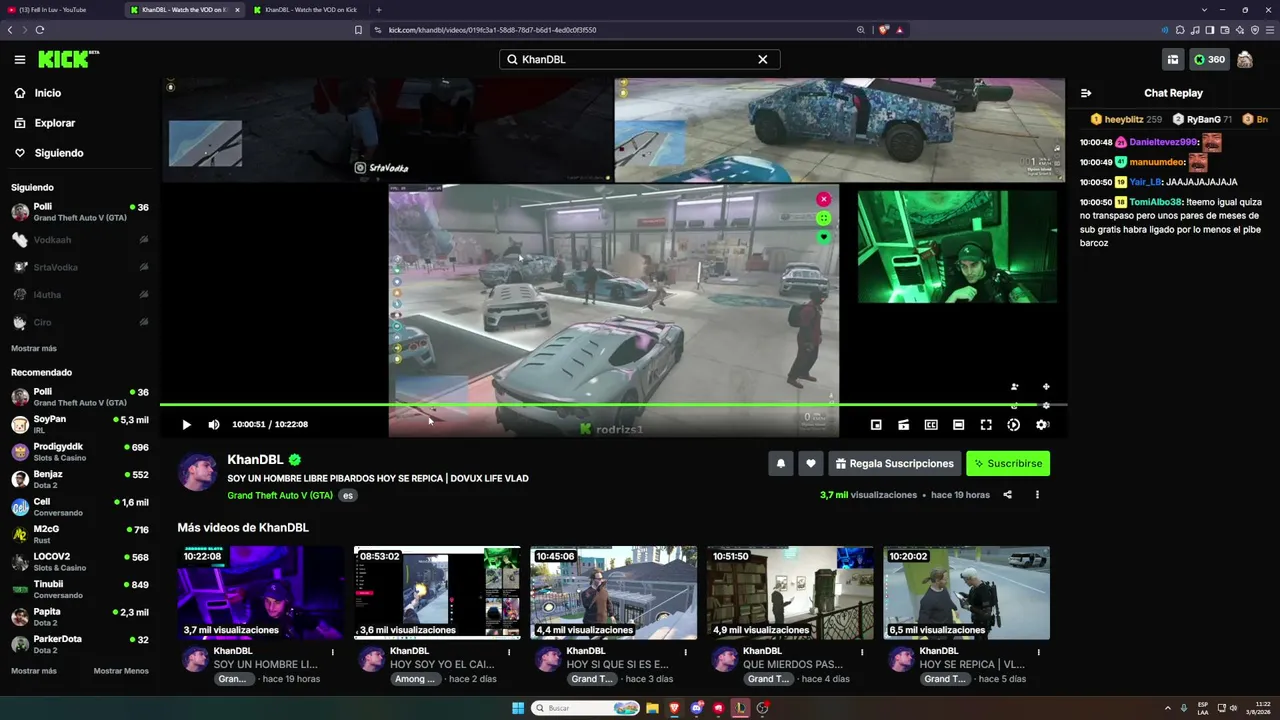Bookmark this page
The width and height of the screenshot is (1280, 720).
tap(358, 30)
